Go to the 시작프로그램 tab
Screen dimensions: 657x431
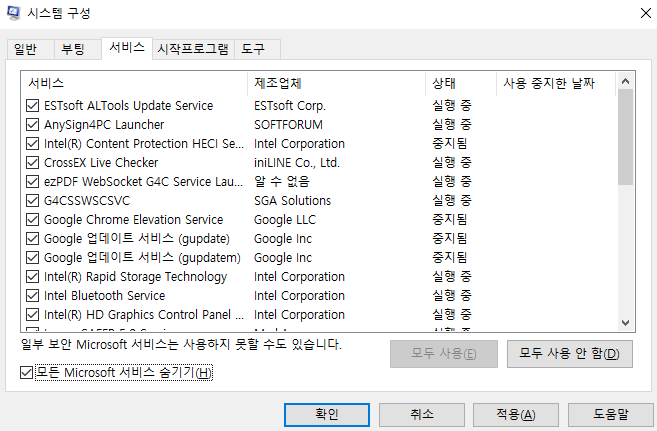tap(193, 49)
